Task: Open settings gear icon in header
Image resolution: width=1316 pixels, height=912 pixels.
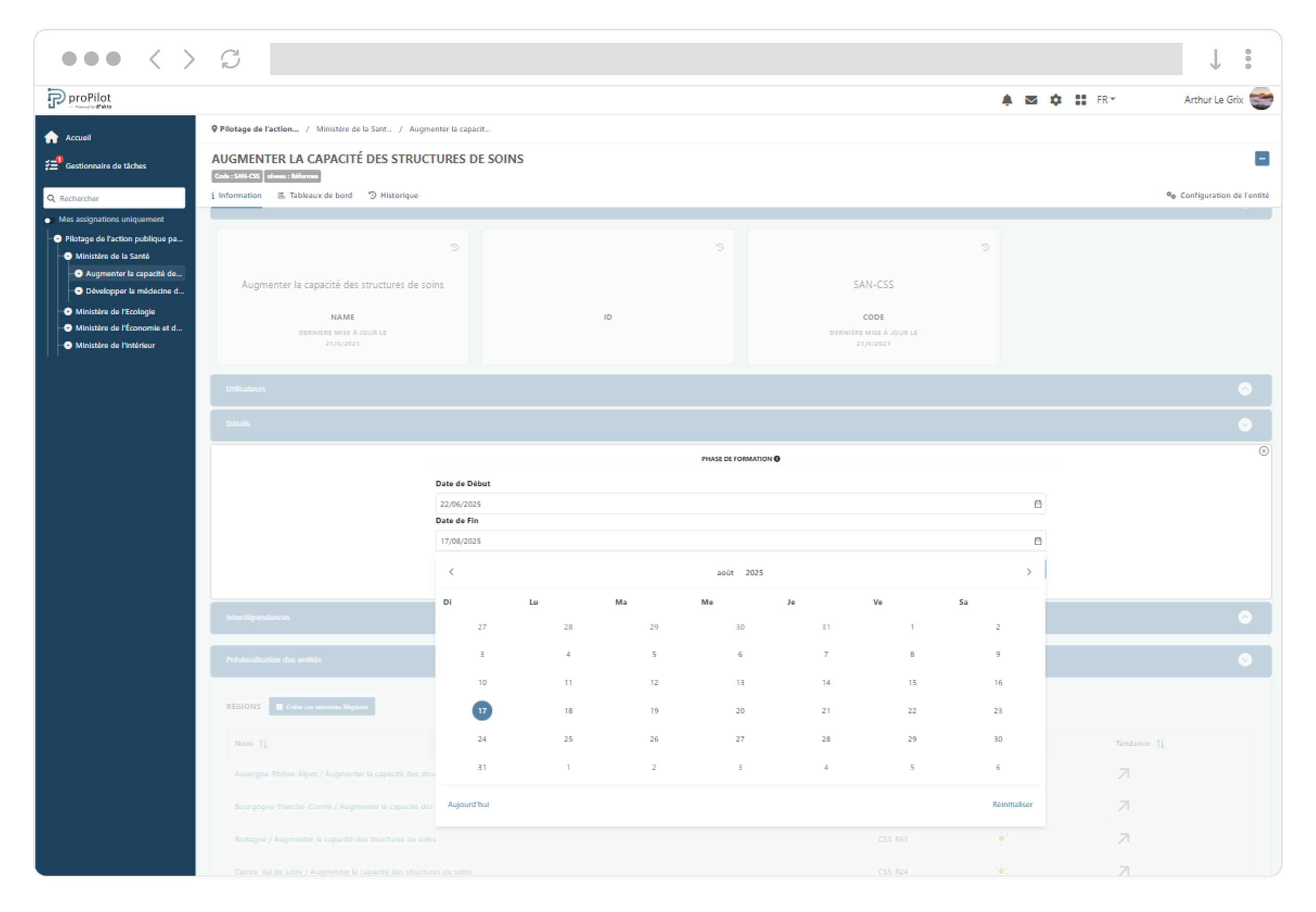Action: click(1056, 100)
